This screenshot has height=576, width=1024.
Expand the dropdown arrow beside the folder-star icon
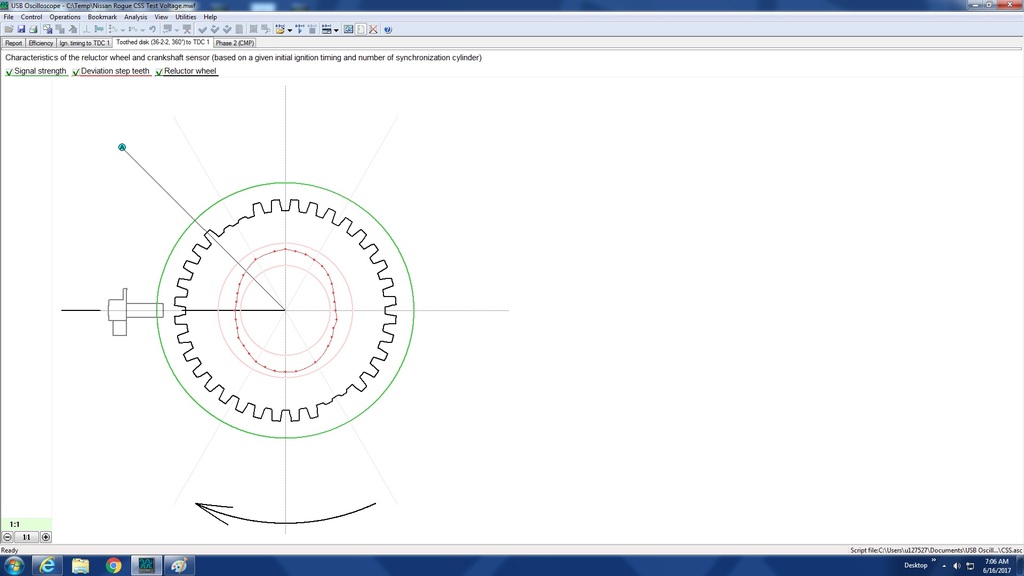290,30
